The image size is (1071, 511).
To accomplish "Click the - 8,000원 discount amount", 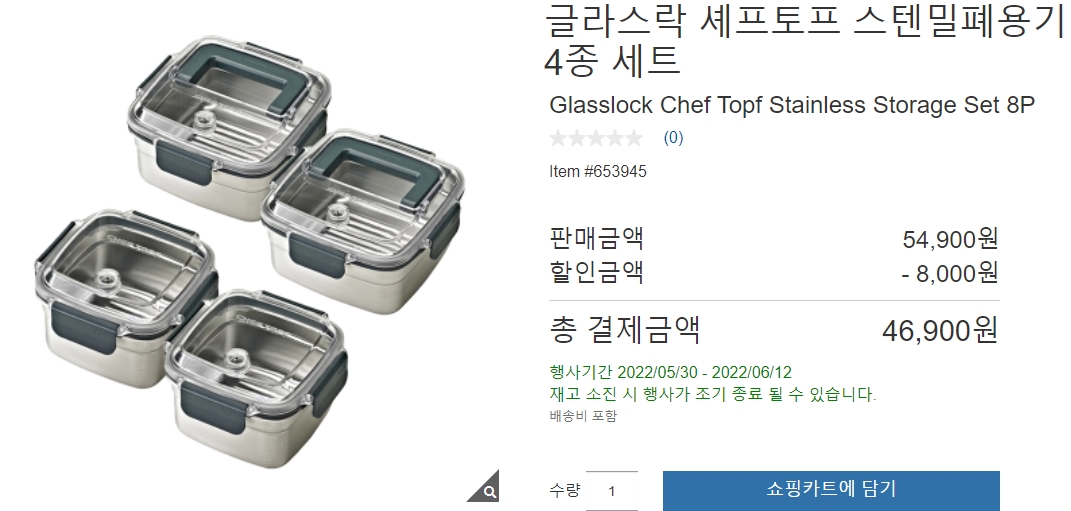I will click(x=950, y=273).
